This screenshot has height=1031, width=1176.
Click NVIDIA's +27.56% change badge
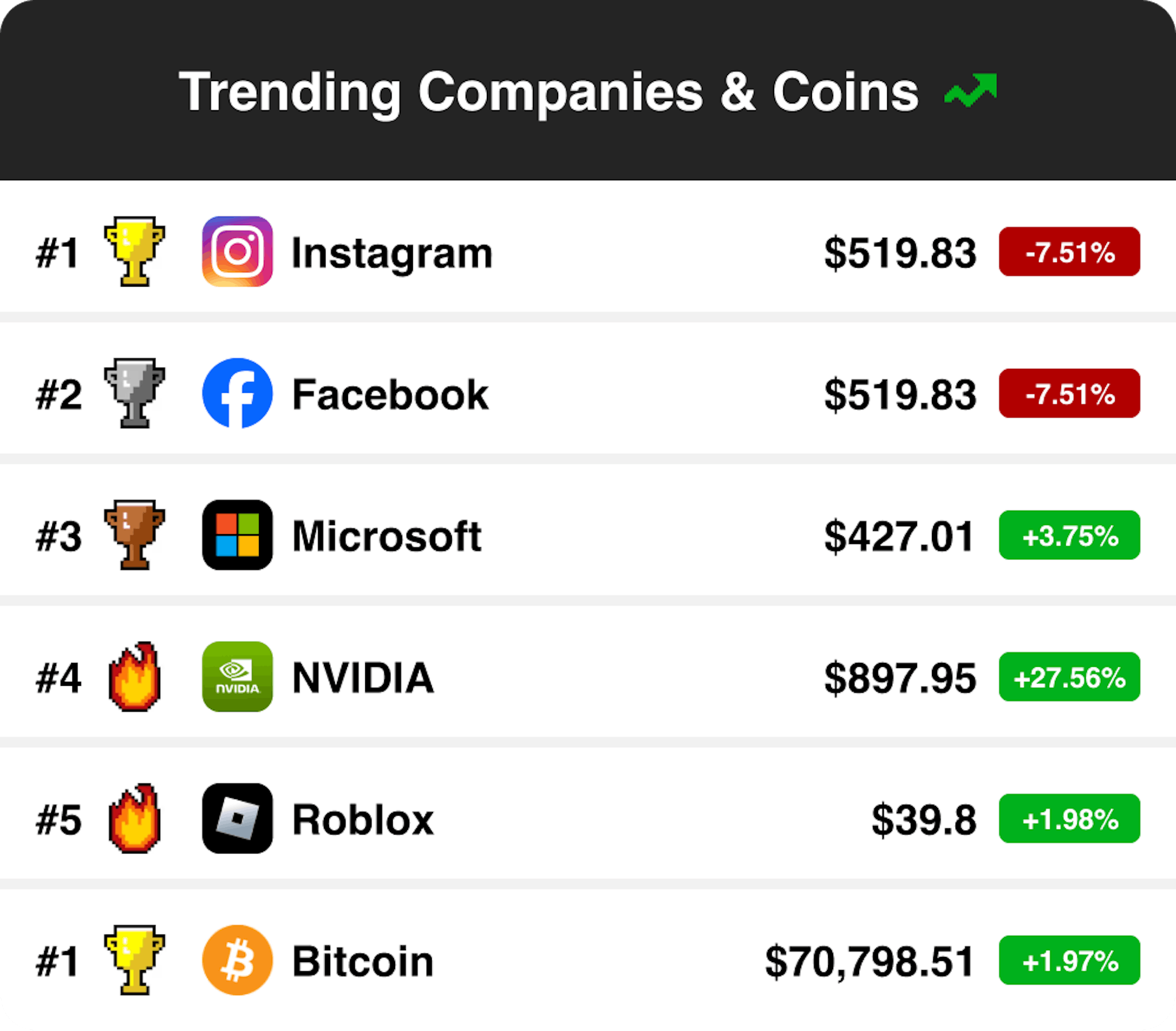pos(1069,677)
